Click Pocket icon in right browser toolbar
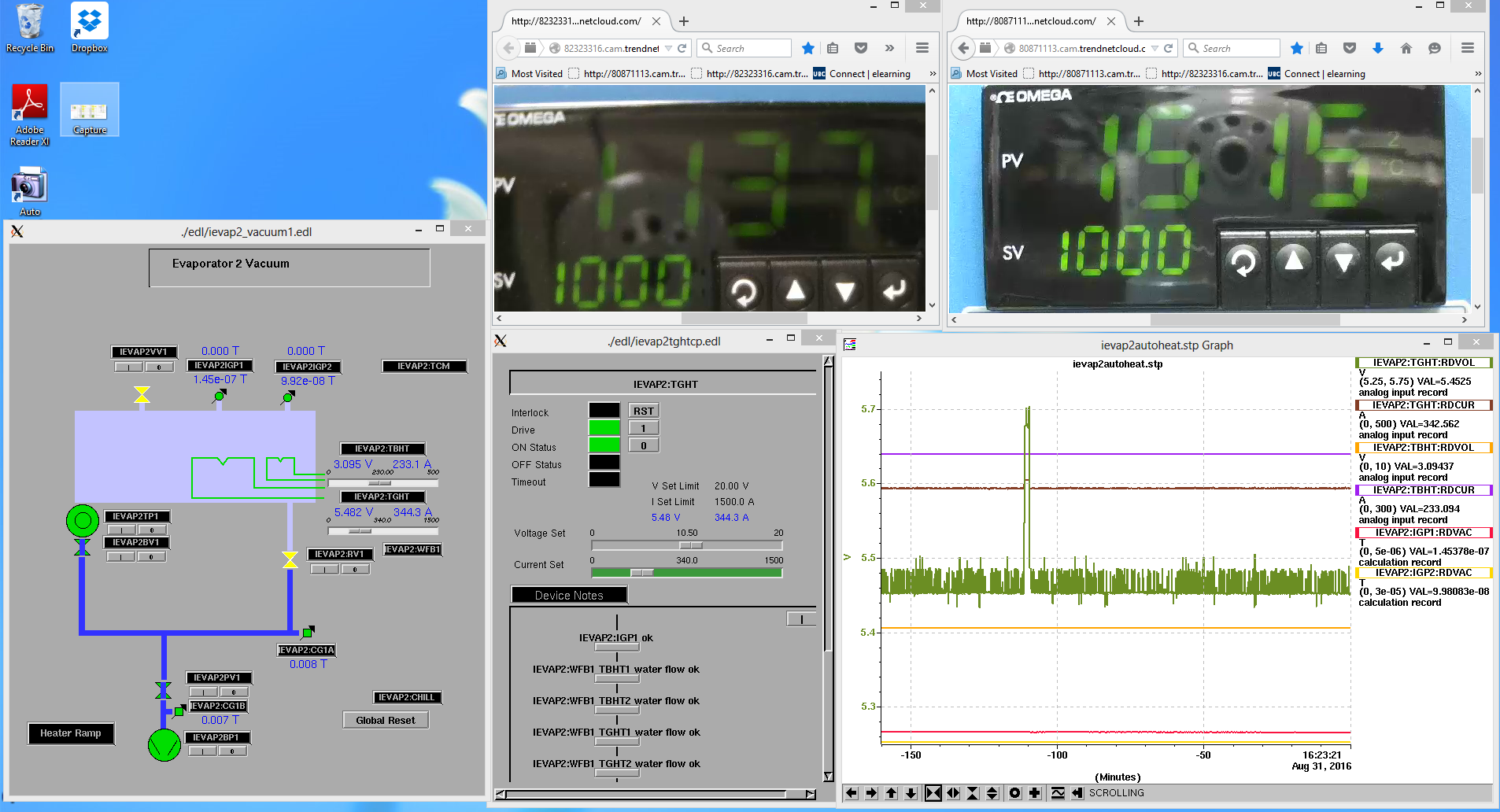The width and height of the screenshot is (1500, 812). click(x=1350, y=48)
